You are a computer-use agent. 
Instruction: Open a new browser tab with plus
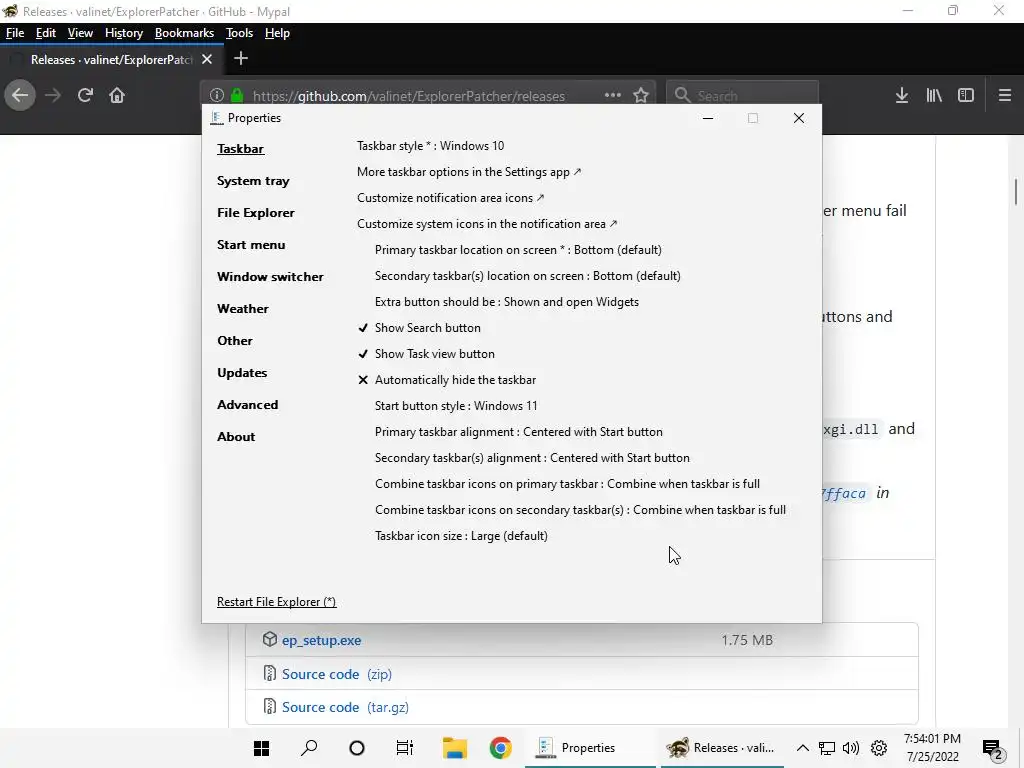tap(241, 59)
